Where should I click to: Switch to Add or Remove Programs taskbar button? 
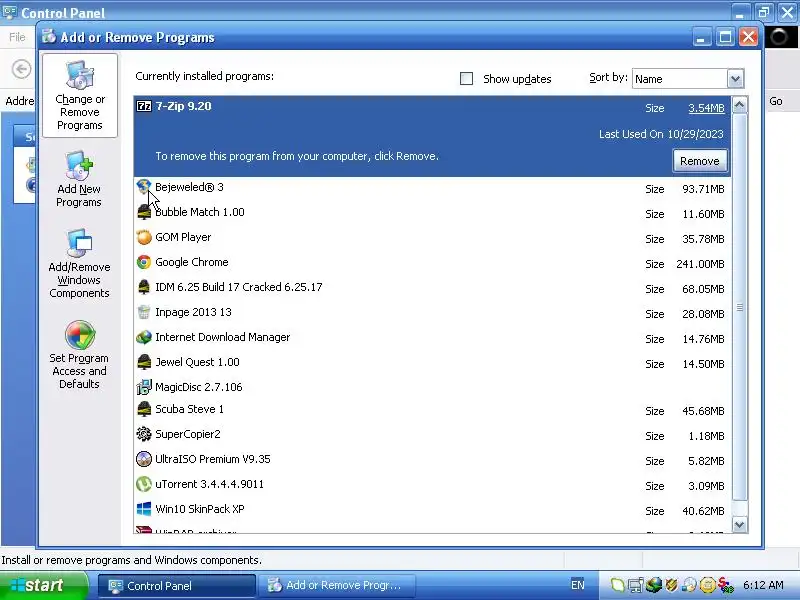[x=336, y=586]
